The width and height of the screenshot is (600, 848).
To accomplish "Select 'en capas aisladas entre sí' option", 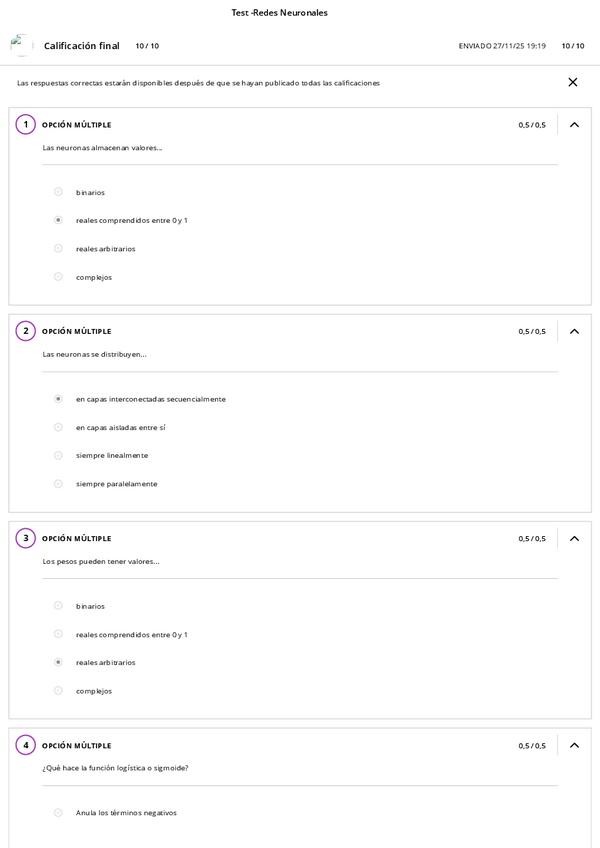I will click(58, 427).
